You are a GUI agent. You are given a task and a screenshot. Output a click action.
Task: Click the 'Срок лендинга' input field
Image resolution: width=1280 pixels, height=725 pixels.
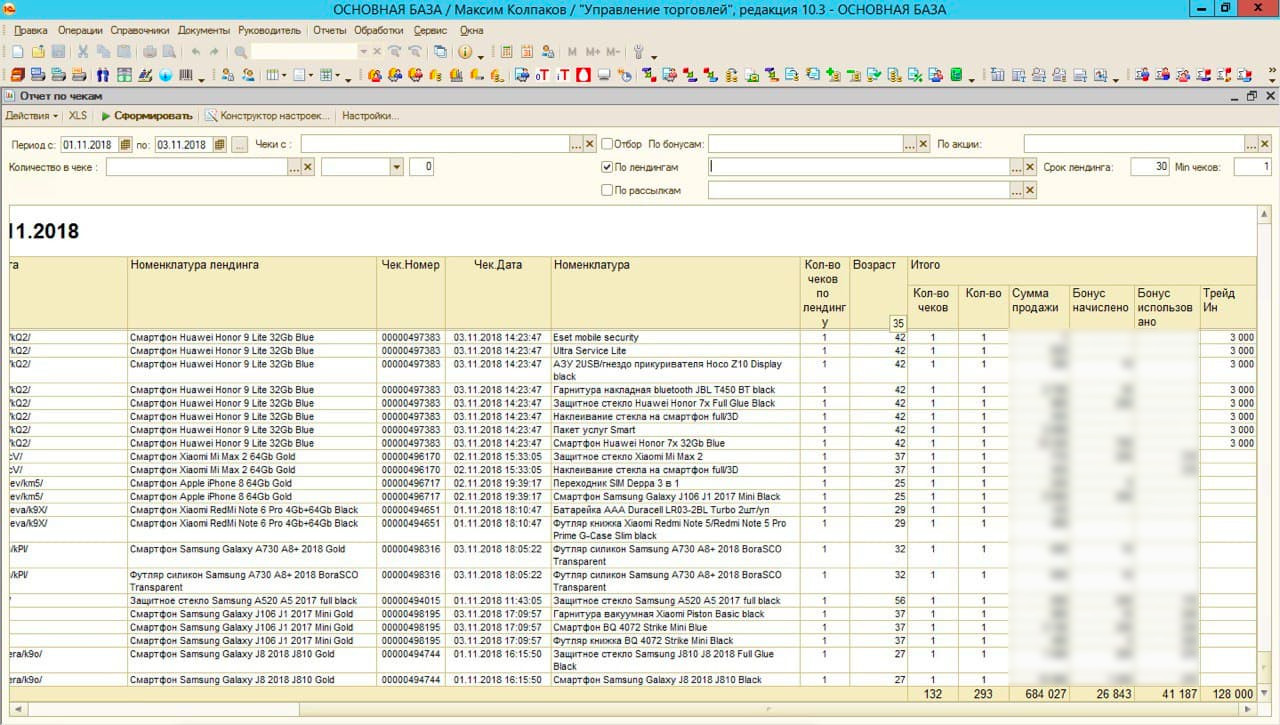pyautogui.click(x=1149, y=167)
